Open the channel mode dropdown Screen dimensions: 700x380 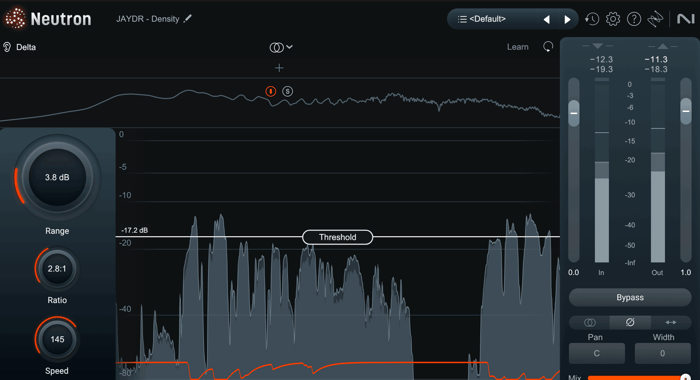(281, 47)
